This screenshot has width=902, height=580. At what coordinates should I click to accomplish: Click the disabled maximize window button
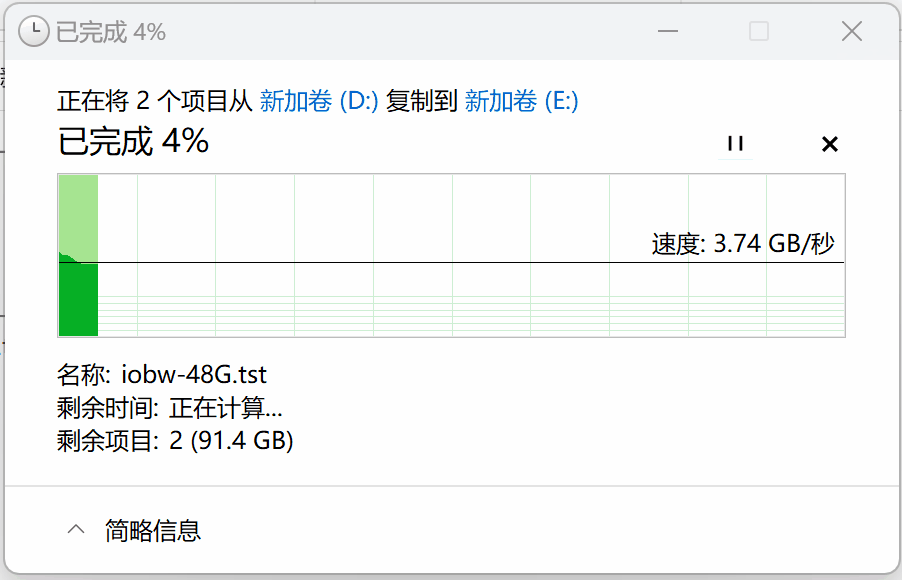[x=759, y=32]
